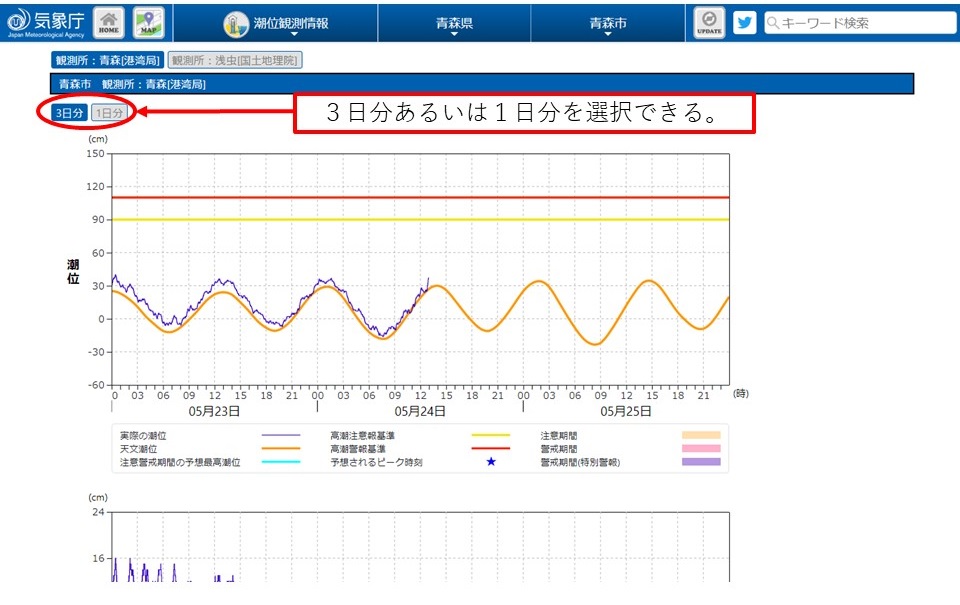The width and height of the screenshot is (960, 605).
Task: Click the tide gauge icon beside 潮位観測情報
Action: pos(235,23)
